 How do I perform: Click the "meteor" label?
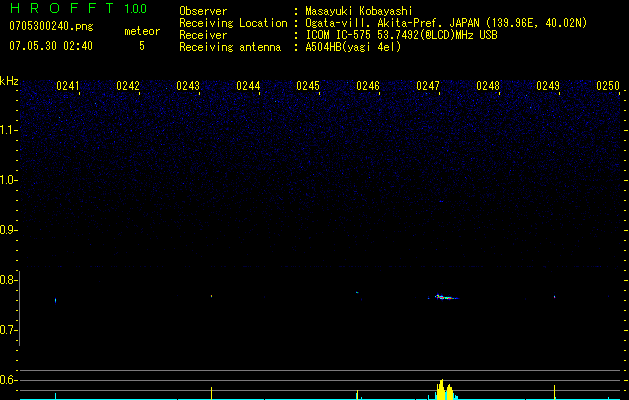[142, 31]
